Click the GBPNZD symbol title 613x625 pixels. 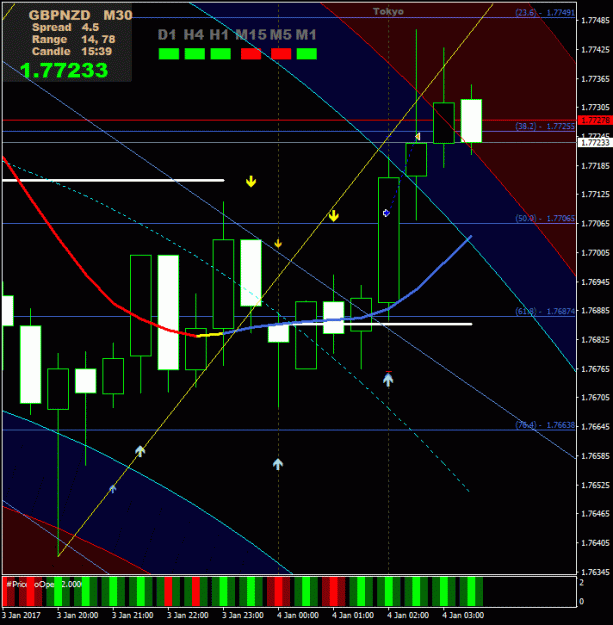click(x=60, y=15)
